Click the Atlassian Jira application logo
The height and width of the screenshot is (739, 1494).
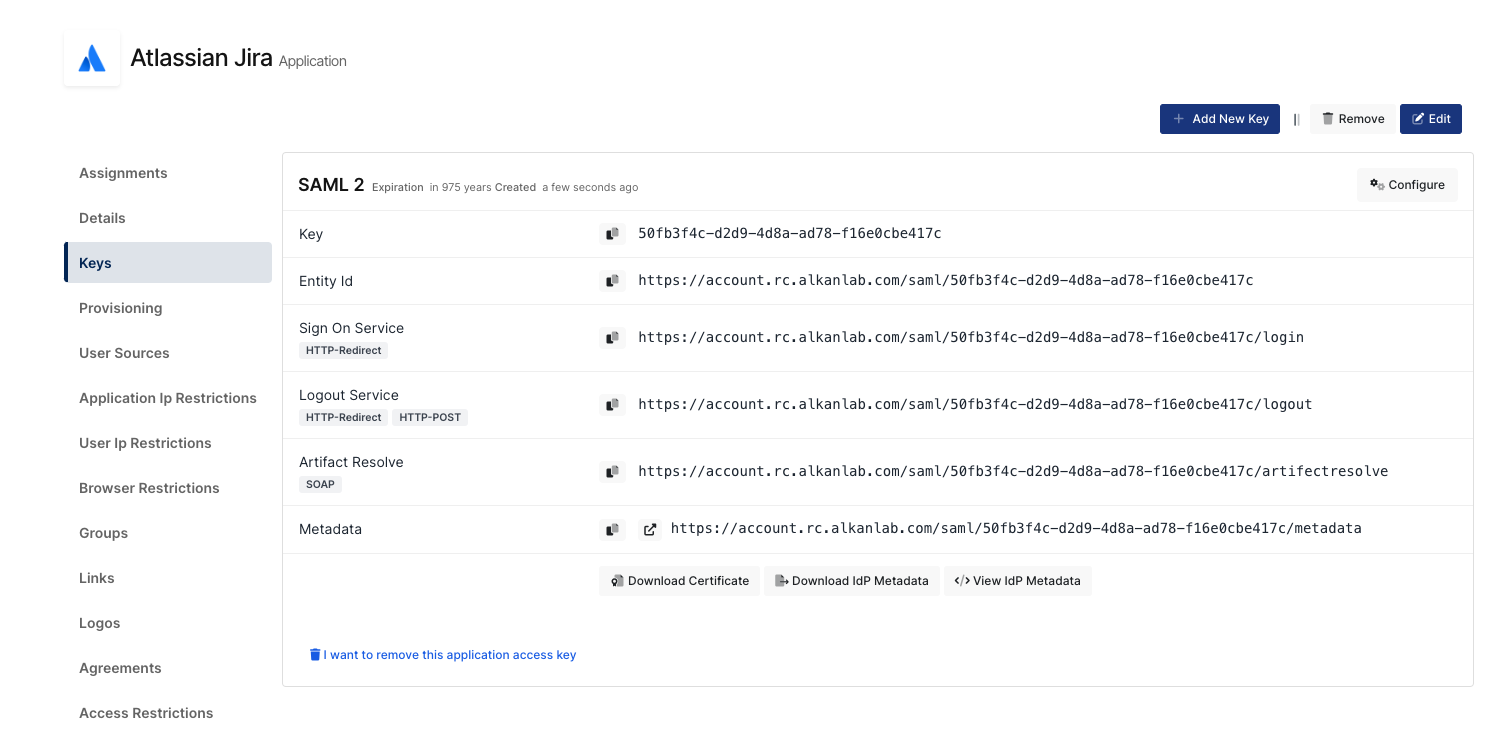[x=92, y=59]
